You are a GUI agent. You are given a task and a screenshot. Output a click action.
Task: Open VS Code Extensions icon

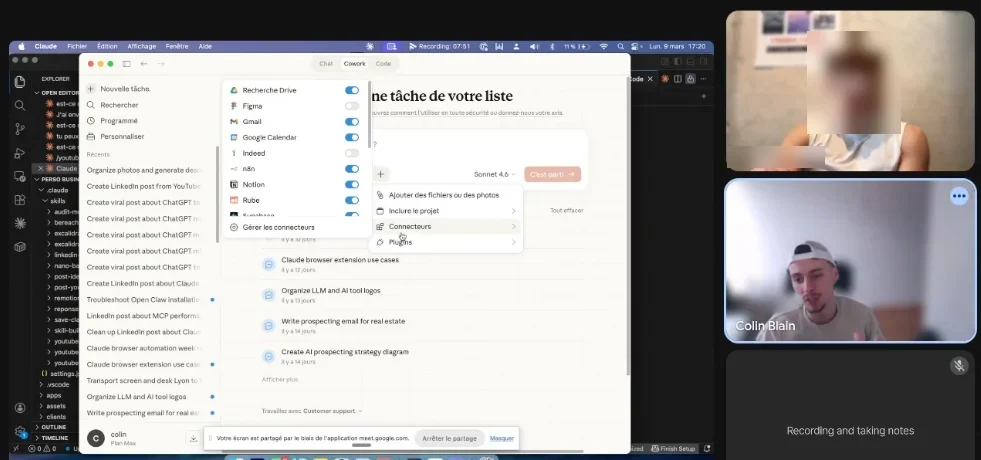(19, 200)
